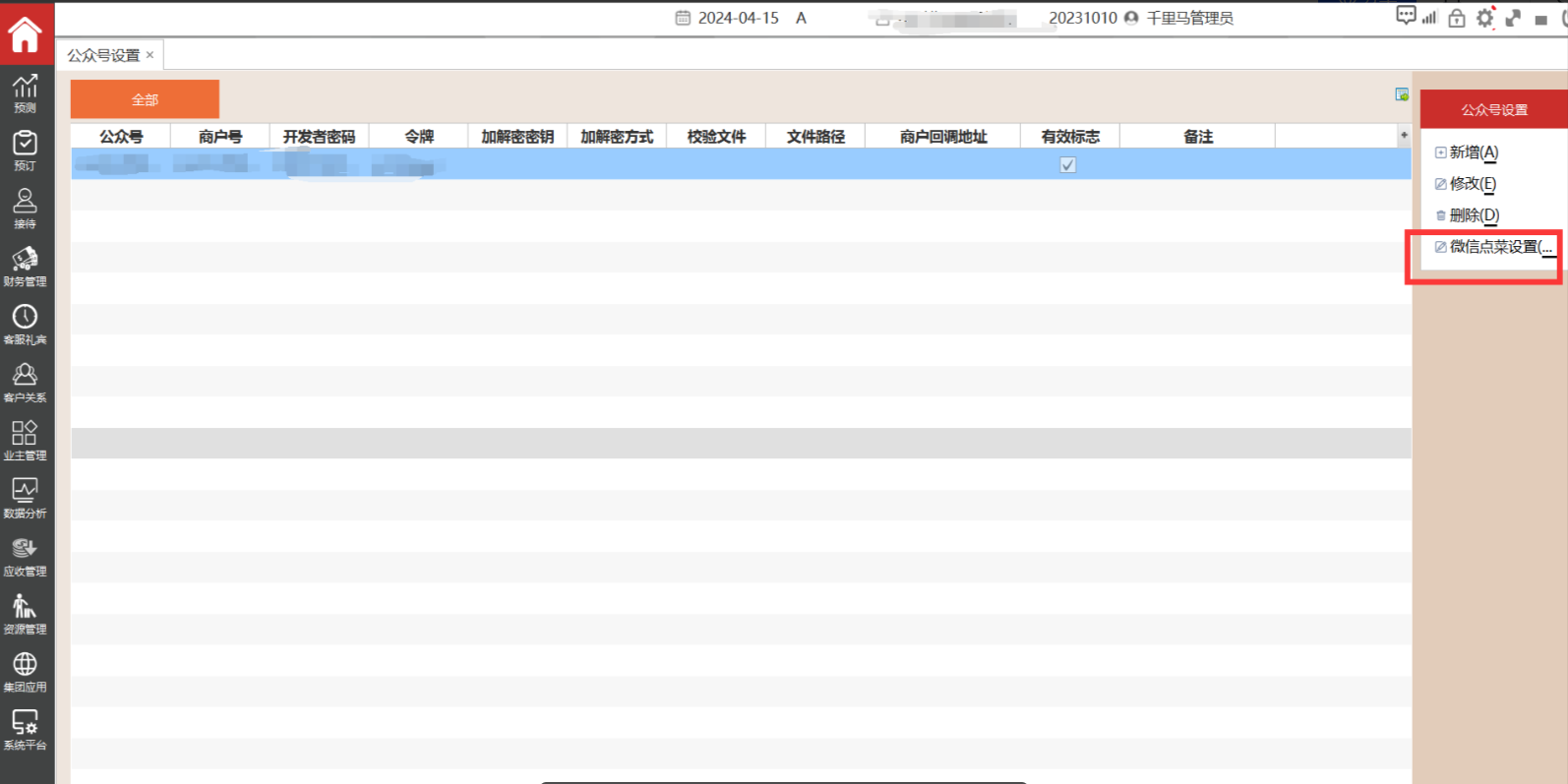Open the 预订 reservation module
This screenshot has height=784, width=1568.
point(25,151)
